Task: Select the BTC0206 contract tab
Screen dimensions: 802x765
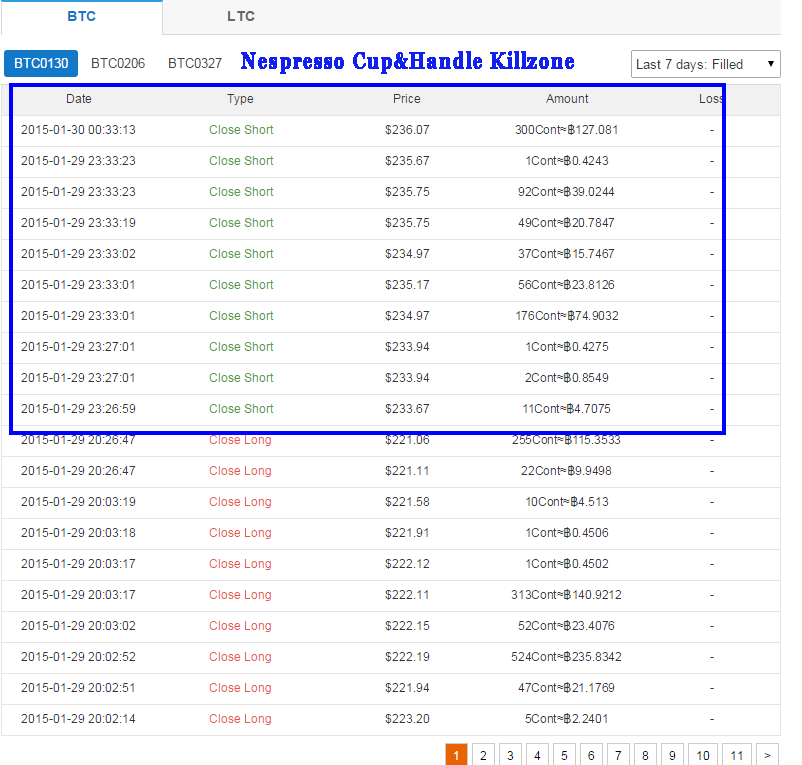Action: [x=118, y=63]
